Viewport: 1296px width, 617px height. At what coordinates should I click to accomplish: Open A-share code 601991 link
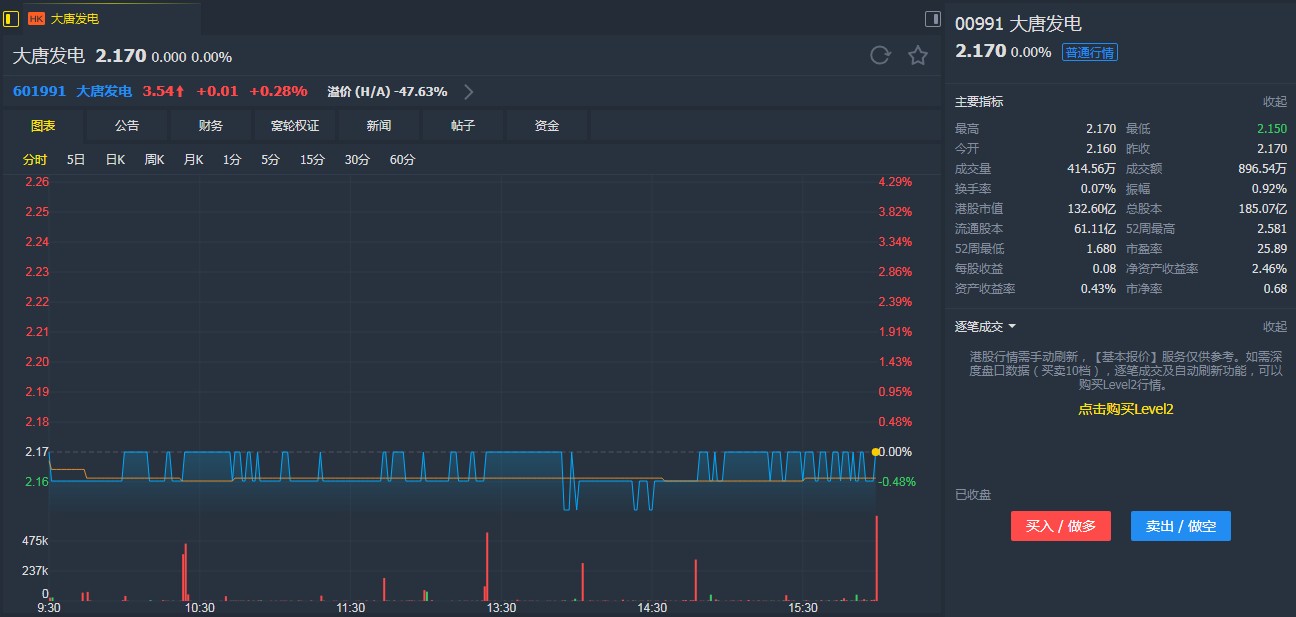pyautogui.click(x=39, y=92)
